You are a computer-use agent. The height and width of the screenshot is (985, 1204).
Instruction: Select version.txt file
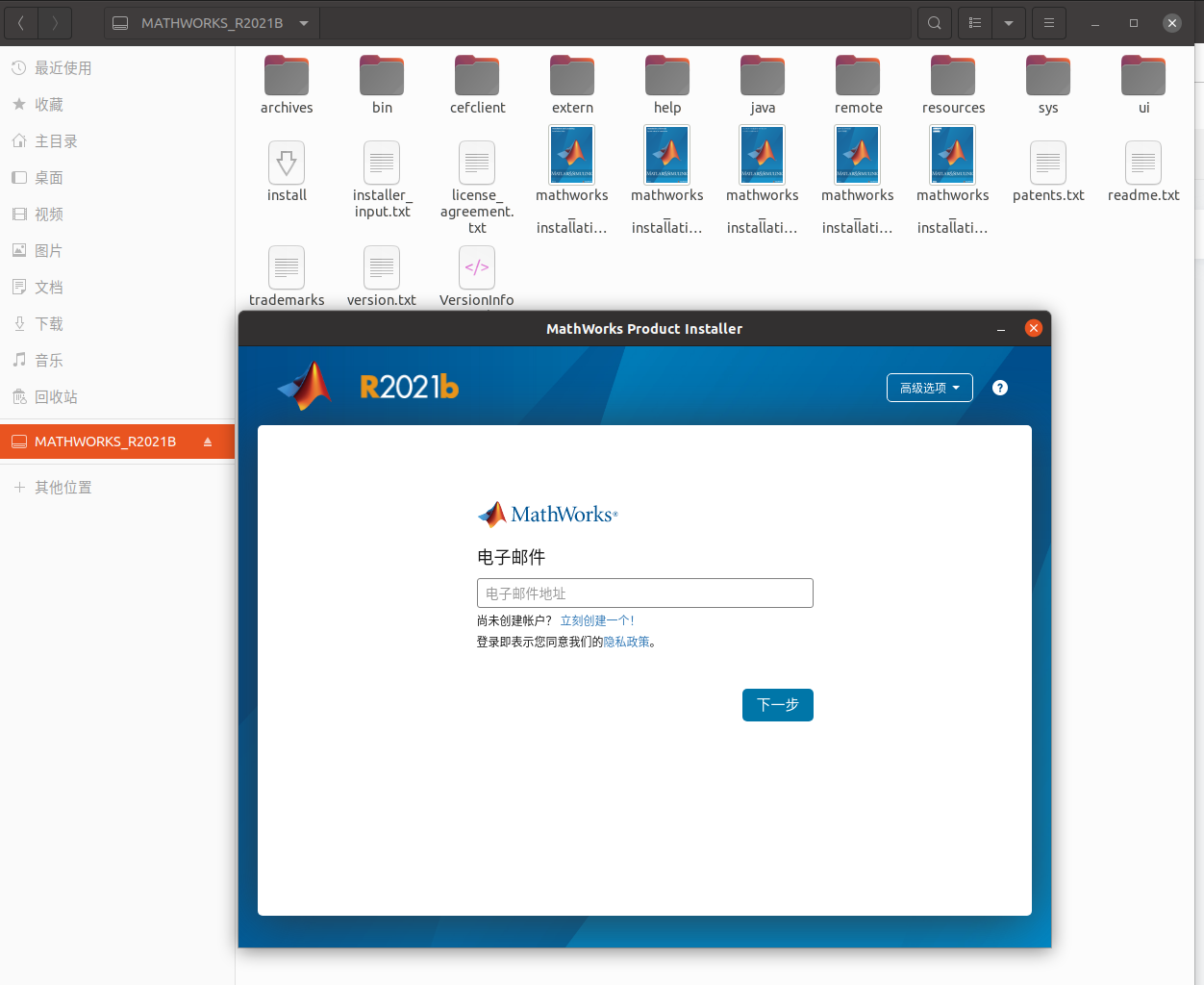(382, 276)
